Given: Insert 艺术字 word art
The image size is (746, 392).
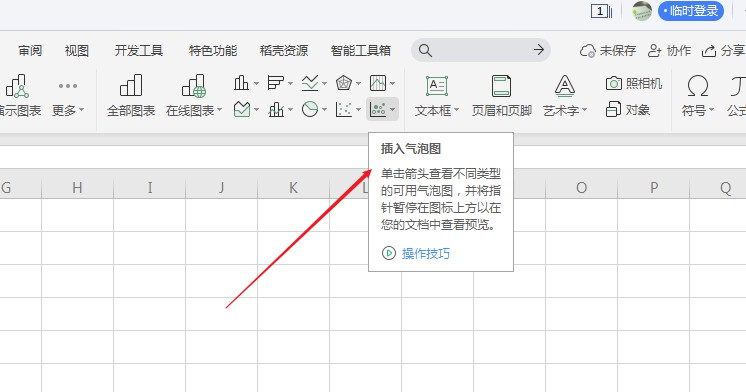Looking at the screenshot, I should pos(565,96).
